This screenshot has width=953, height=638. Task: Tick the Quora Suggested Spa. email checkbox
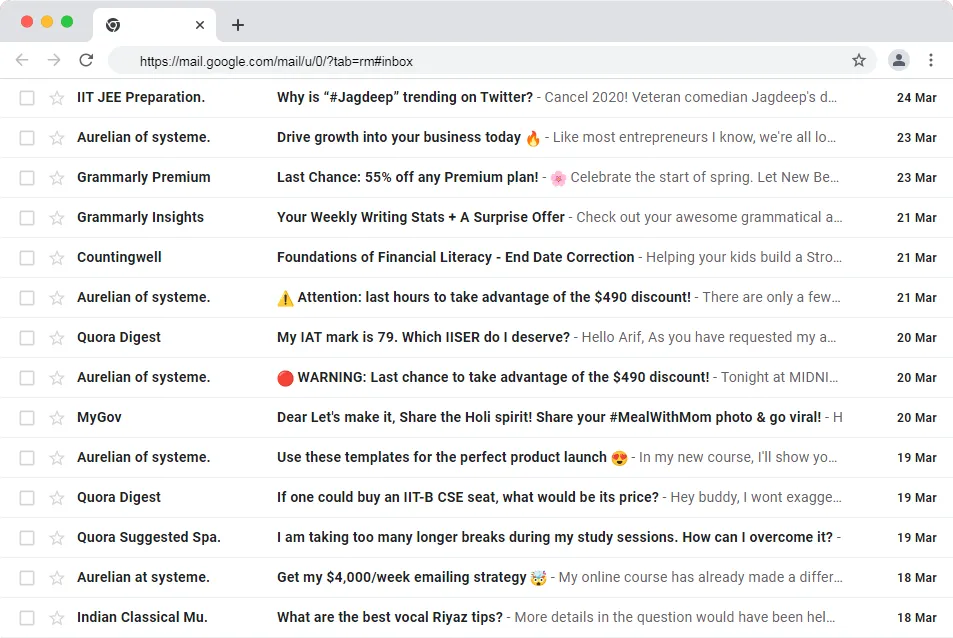coord(27,538)
